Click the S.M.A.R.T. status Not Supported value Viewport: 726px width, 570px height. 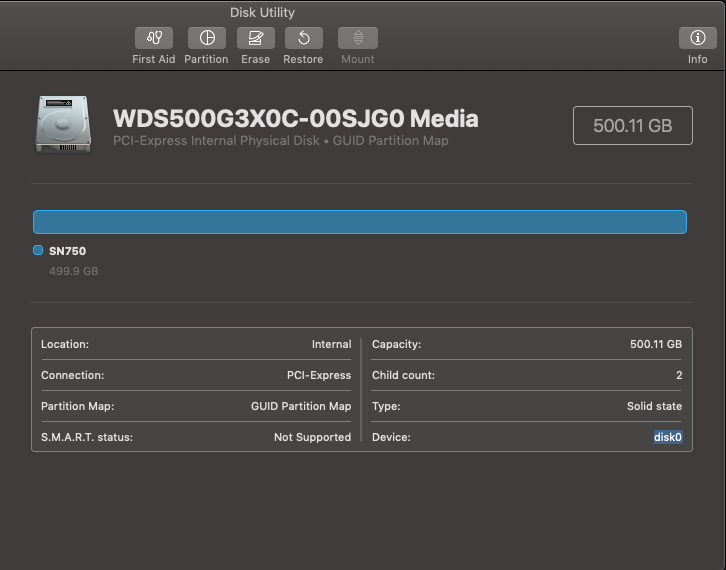[x=313, y=437]
